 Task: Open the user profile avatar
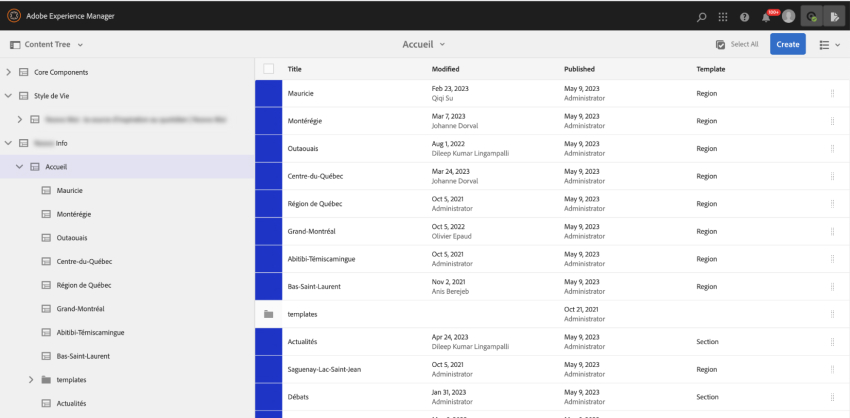click(x=789, y=16)
